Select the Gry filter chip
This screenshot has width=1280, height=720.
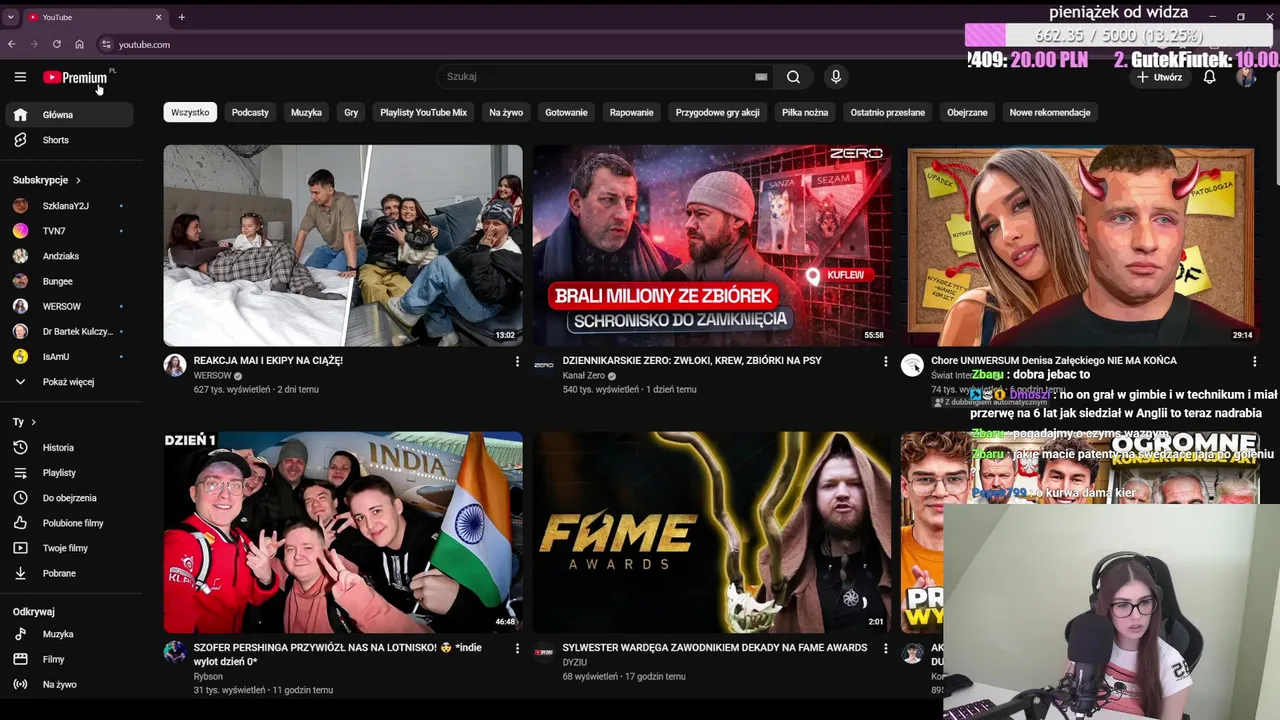click(351, 112)
